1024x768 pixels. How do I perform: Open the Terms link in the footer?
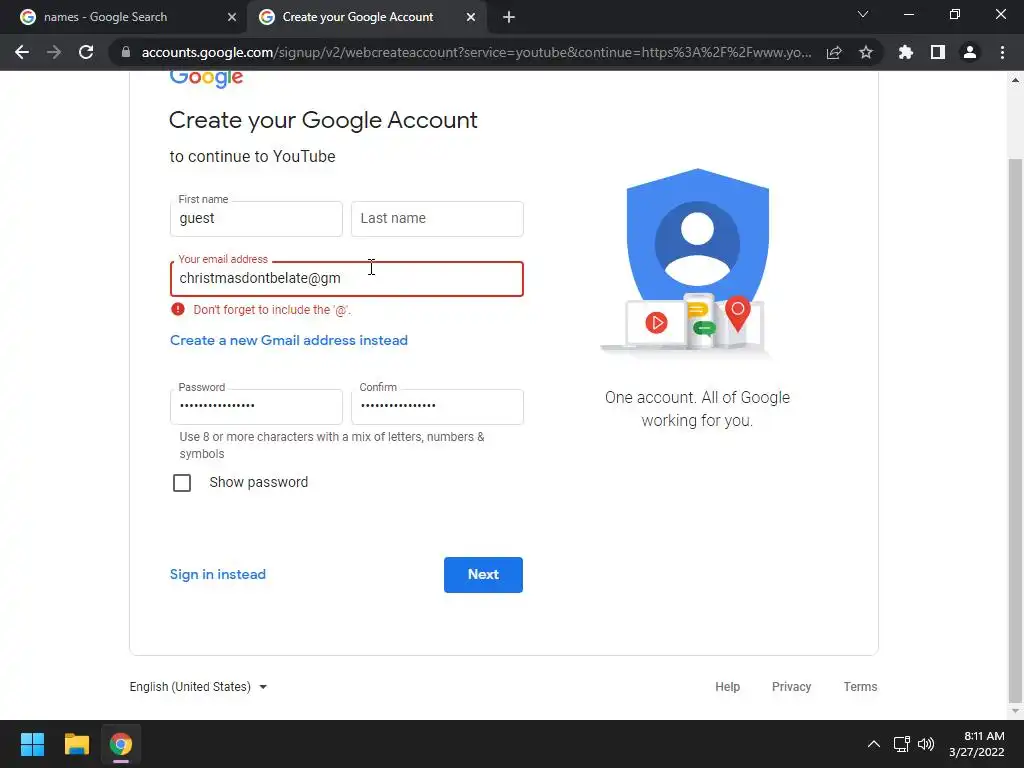pos(860,686)
